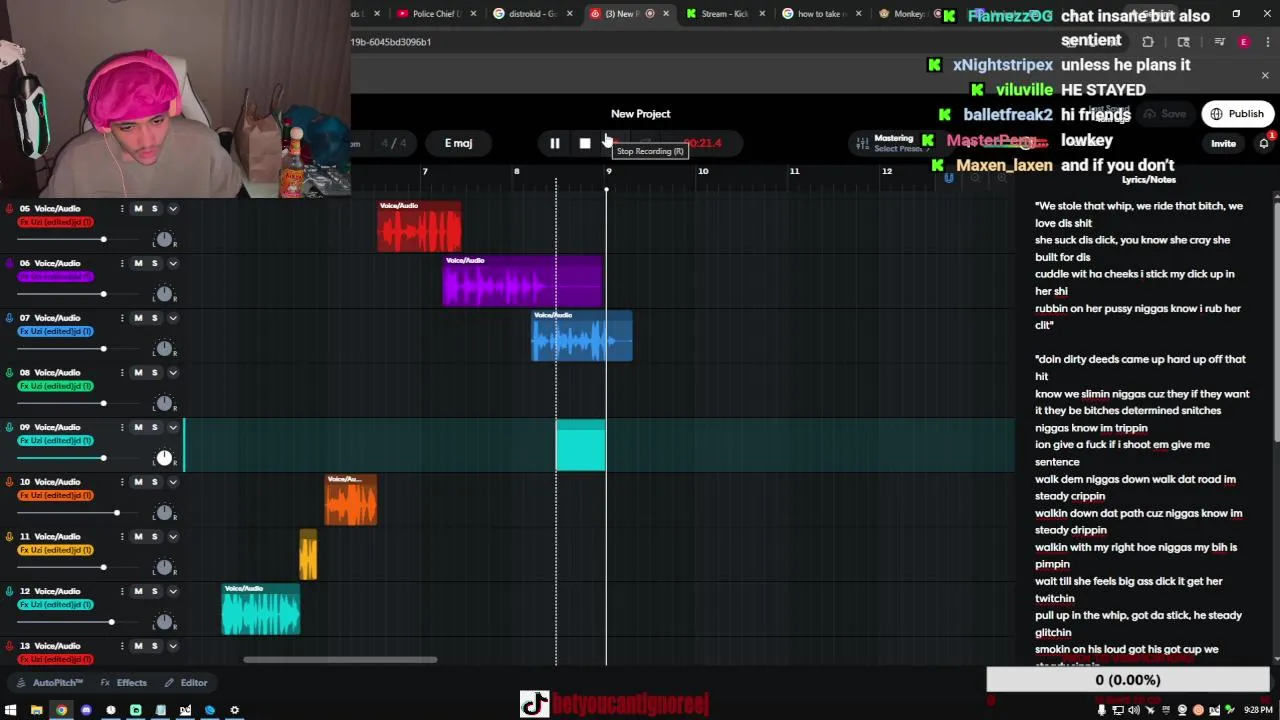Click the microphone icon on track 09

[x=10, y=427]
